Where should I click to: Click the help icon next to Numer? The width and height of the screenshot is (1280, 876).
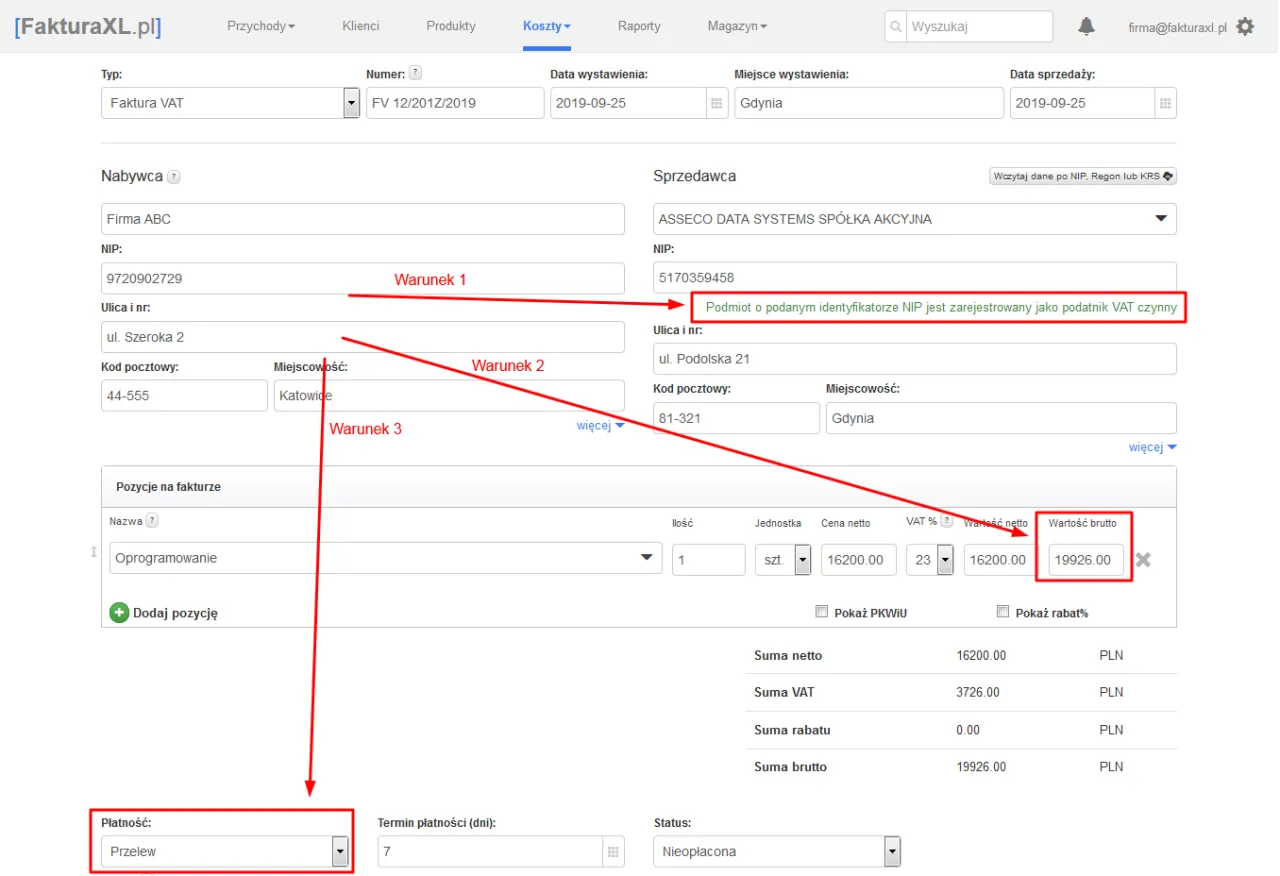coord(416,73)
